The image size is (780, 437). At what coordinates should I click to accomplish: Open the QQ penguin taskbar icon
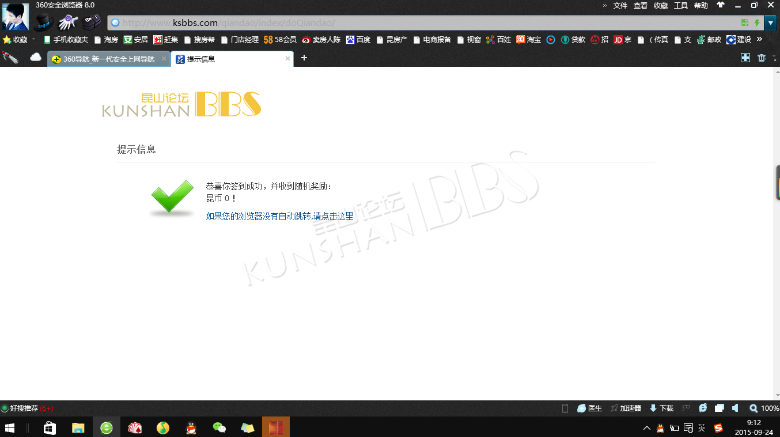click(192, 428)
